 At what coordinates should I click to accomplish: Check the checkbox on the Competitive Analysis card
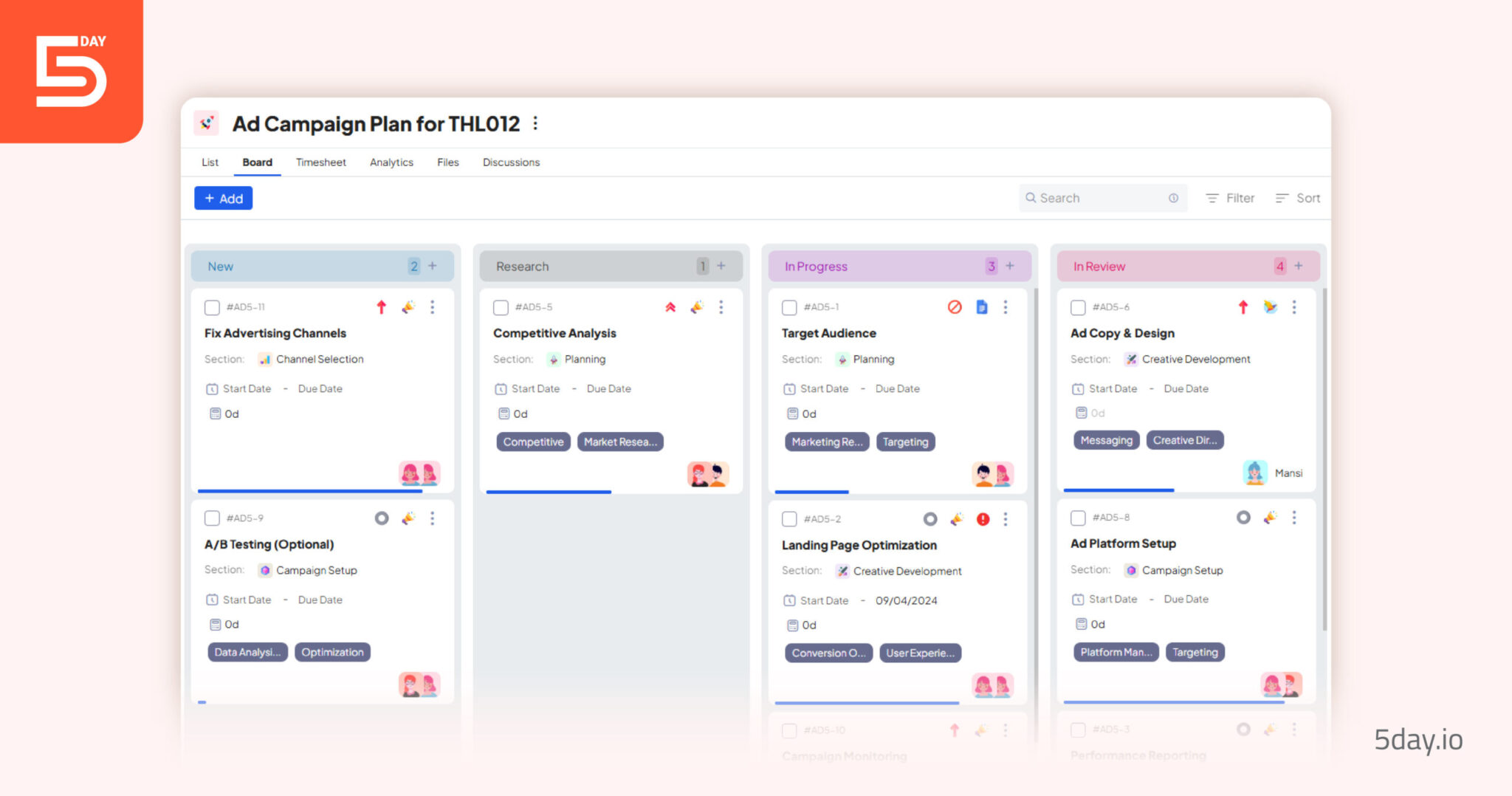(x=501, y=307)
